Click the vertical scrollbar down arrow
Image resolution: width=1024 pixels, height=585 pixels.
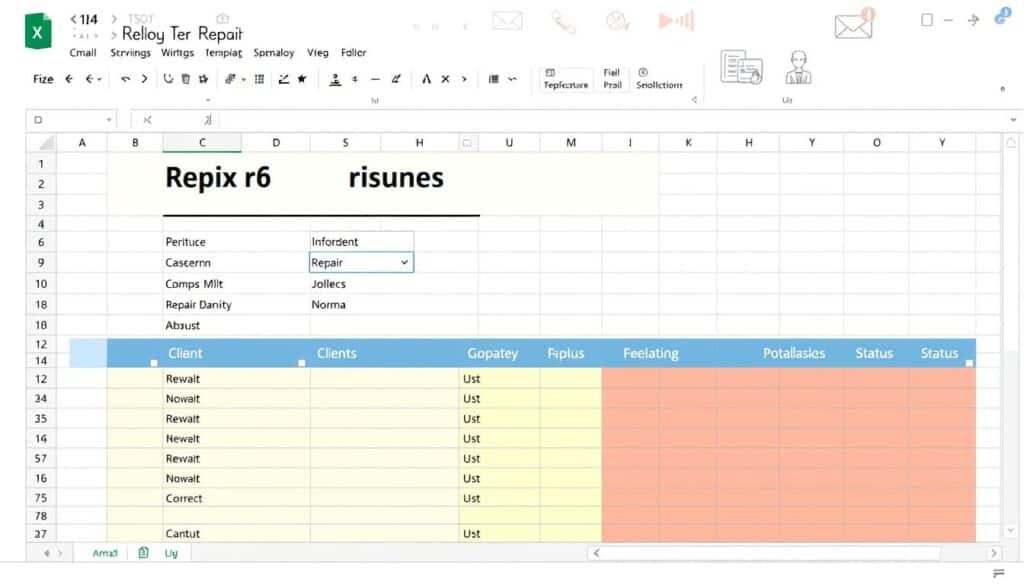(x=1011, y=531)
